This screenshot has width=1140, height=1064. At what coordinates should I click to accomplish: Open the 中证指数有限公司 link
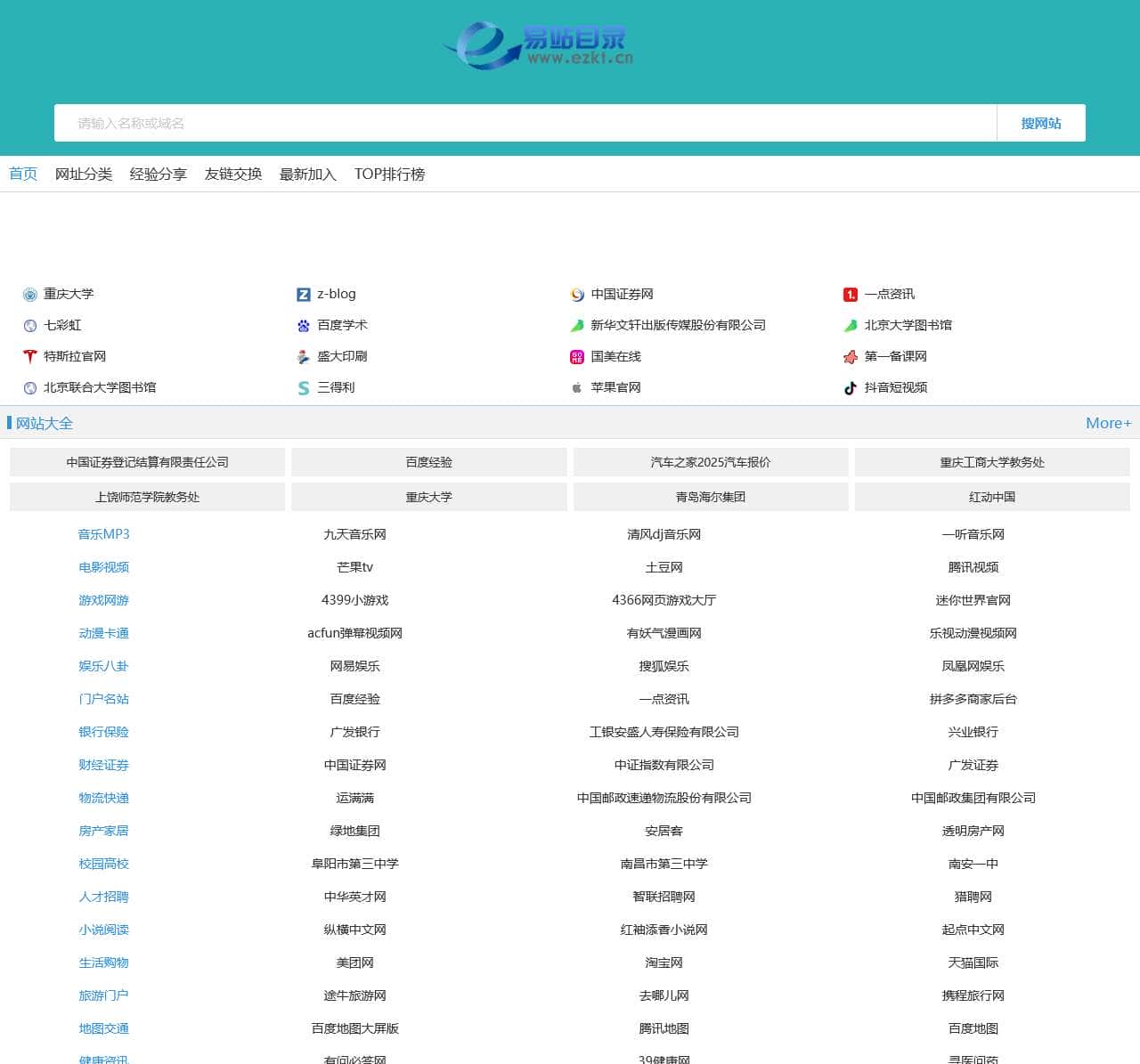click(664, 765)
